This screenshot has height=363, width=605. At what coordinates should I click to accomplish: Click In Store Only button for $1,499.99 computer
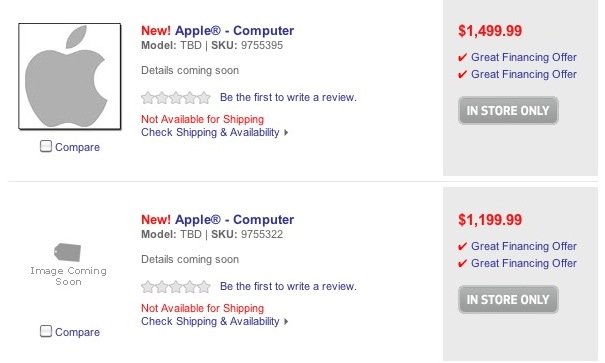click(508, 111)
